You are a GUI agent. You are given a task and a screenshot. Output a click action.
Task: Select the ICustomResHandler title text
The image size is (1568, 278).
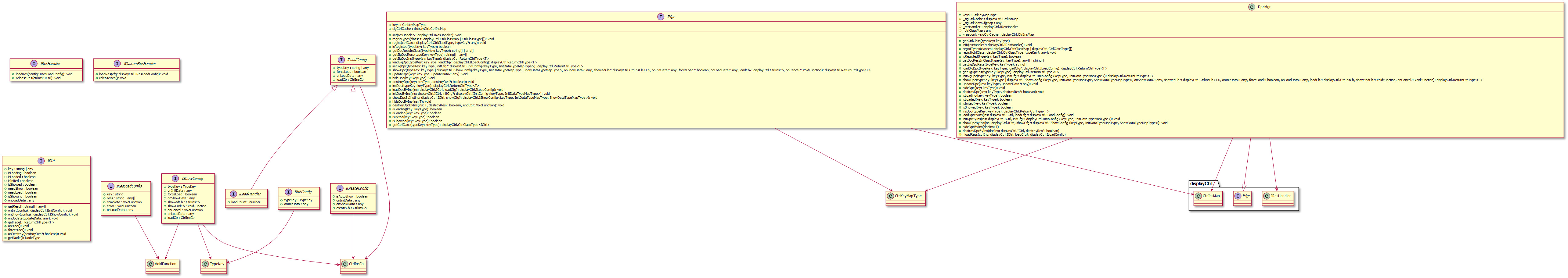pyautogui.click(x=140, y=64)
